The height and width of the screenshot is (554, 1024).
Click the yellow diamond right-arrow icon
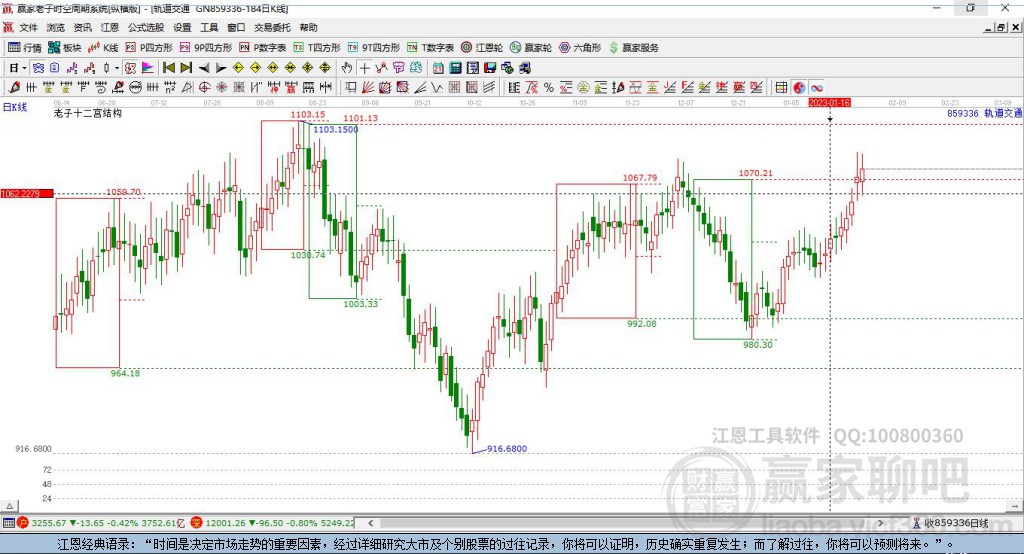[x=255, y=68]
